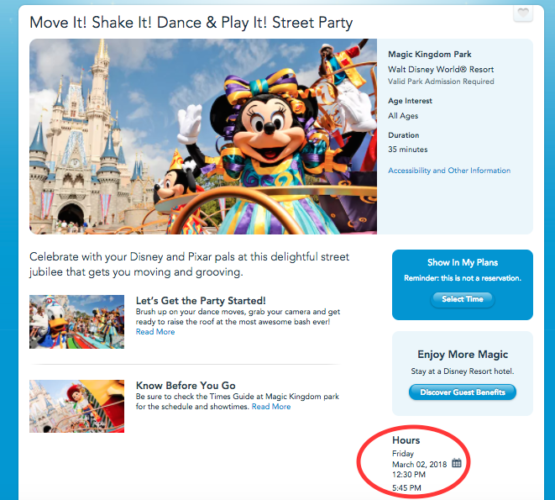This screenshot has height=500, width=555.
Task: Open the Donald Duck parade thumbnail
Action: coord(77,322)
